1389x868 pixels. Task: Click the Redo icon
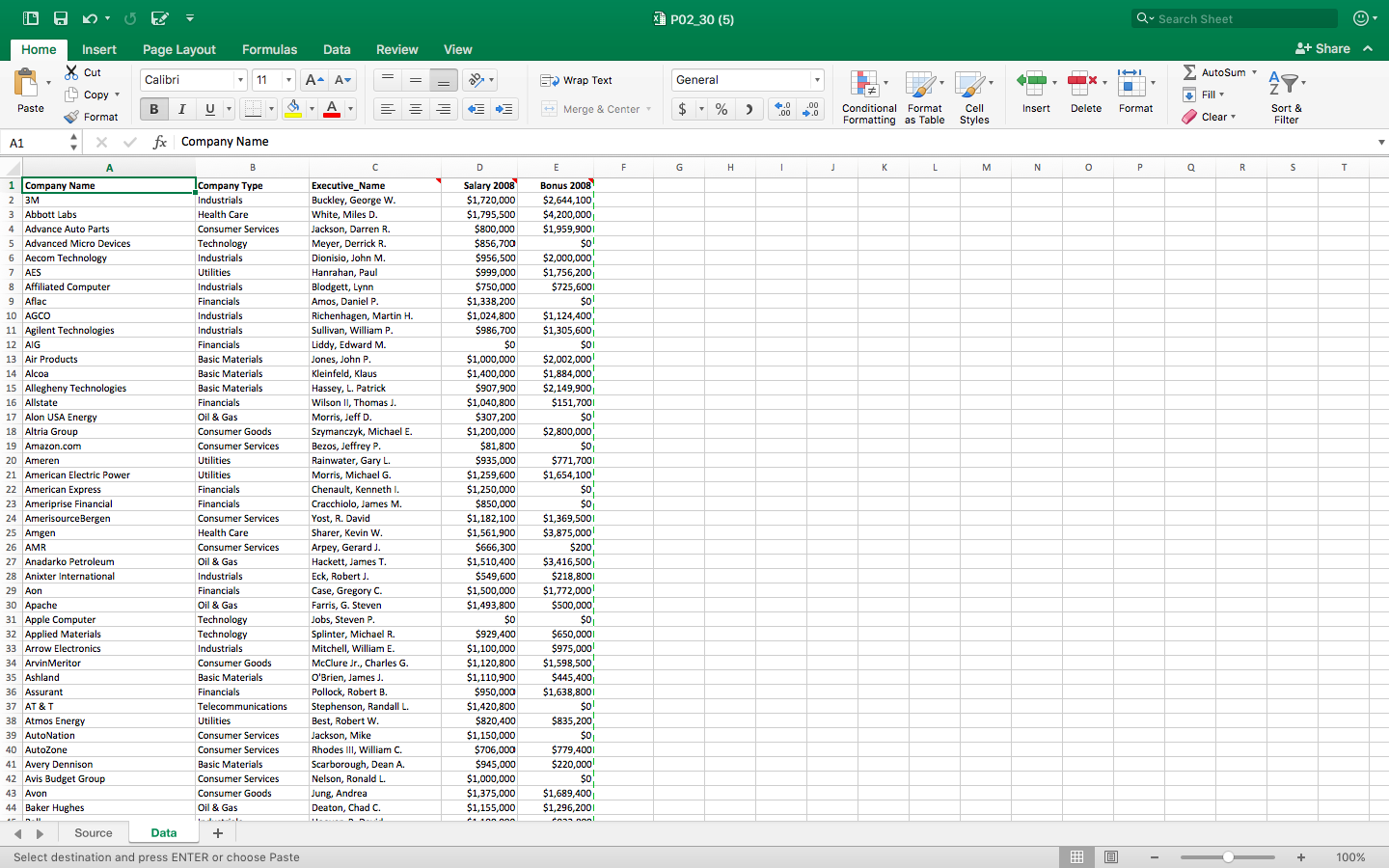[130, 18]
